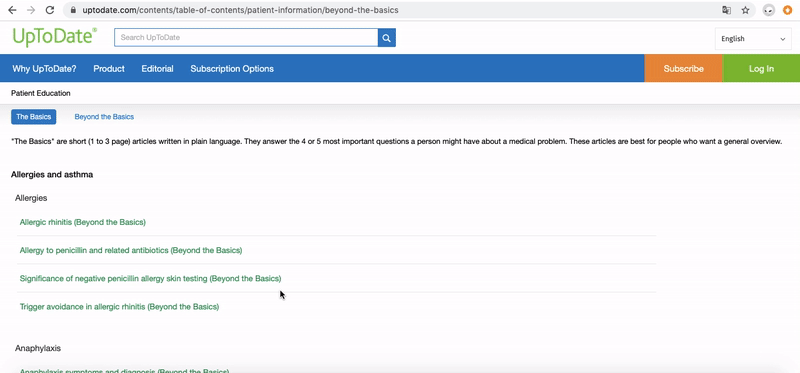Click the Anaphylaxis subheading
The height and width of the screenshot is (373, 800).
coord(38,349)
